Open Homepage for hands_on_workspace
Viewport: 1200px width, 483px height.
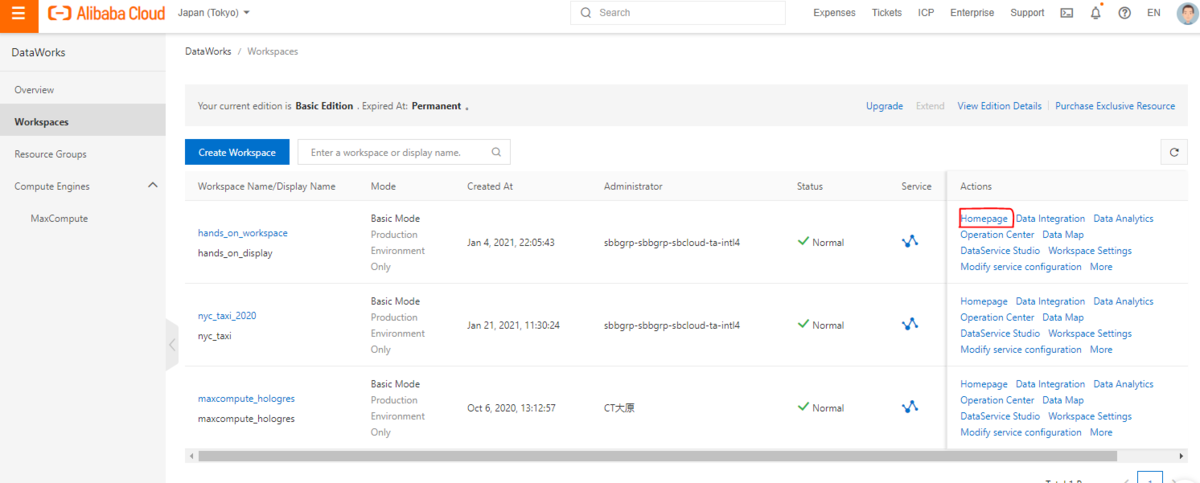(x=984, y=218)
